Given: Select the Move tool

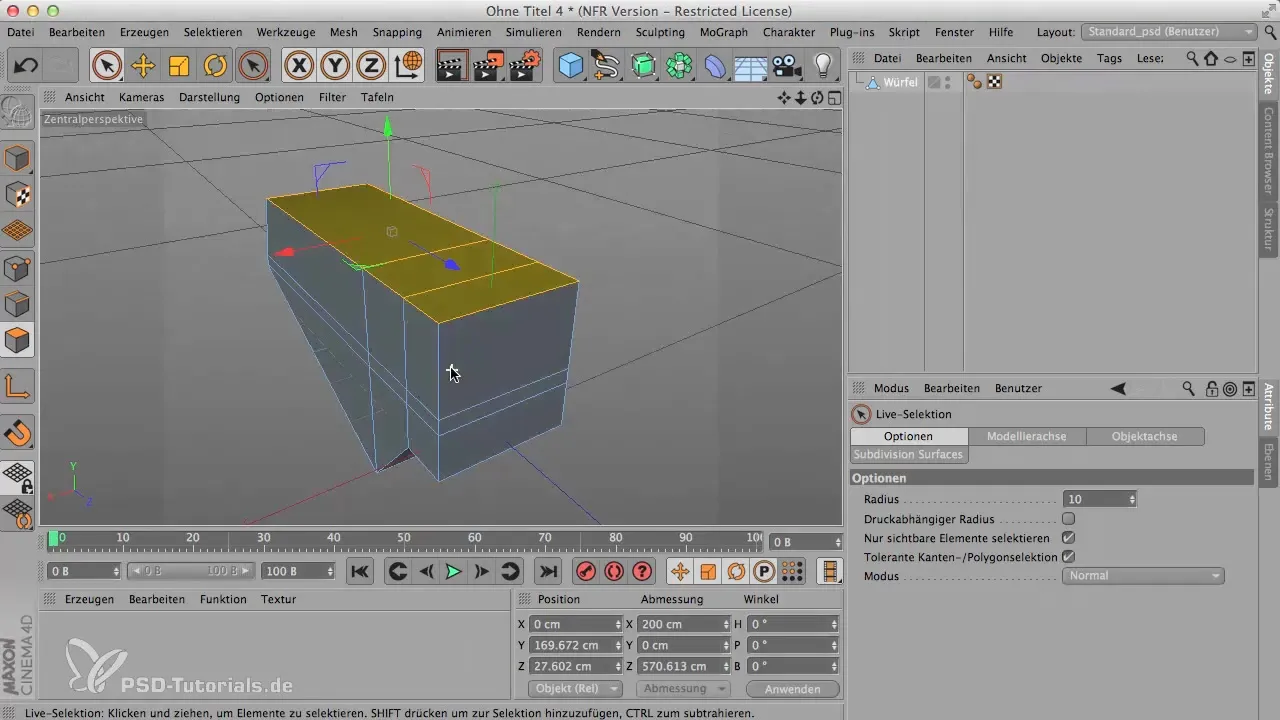Looking at the screenshot, I should [x=143, y=66].
